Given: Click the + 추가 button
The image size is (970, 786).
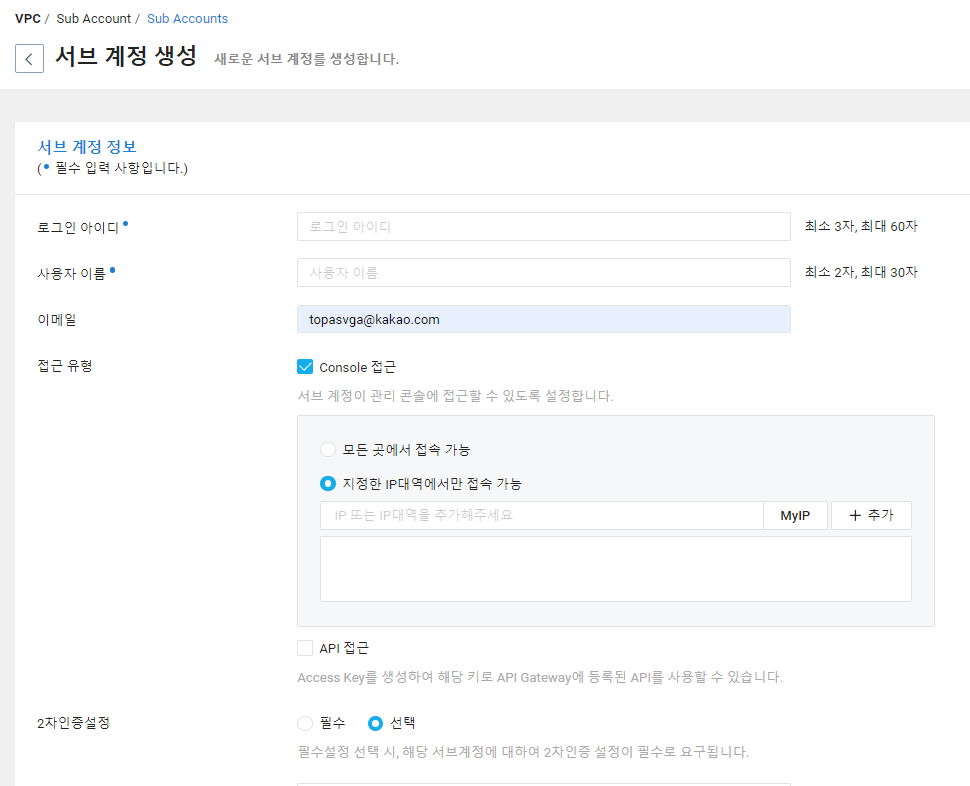Looking at the screenshot, I should coord(871,515).
